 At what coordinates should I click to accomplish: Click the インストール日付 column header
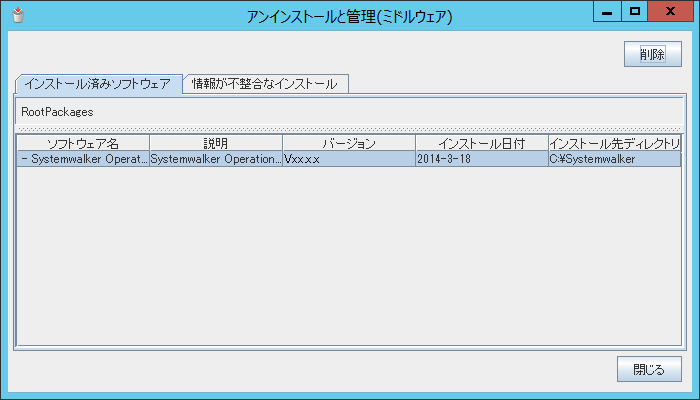[x=482, y=143]
